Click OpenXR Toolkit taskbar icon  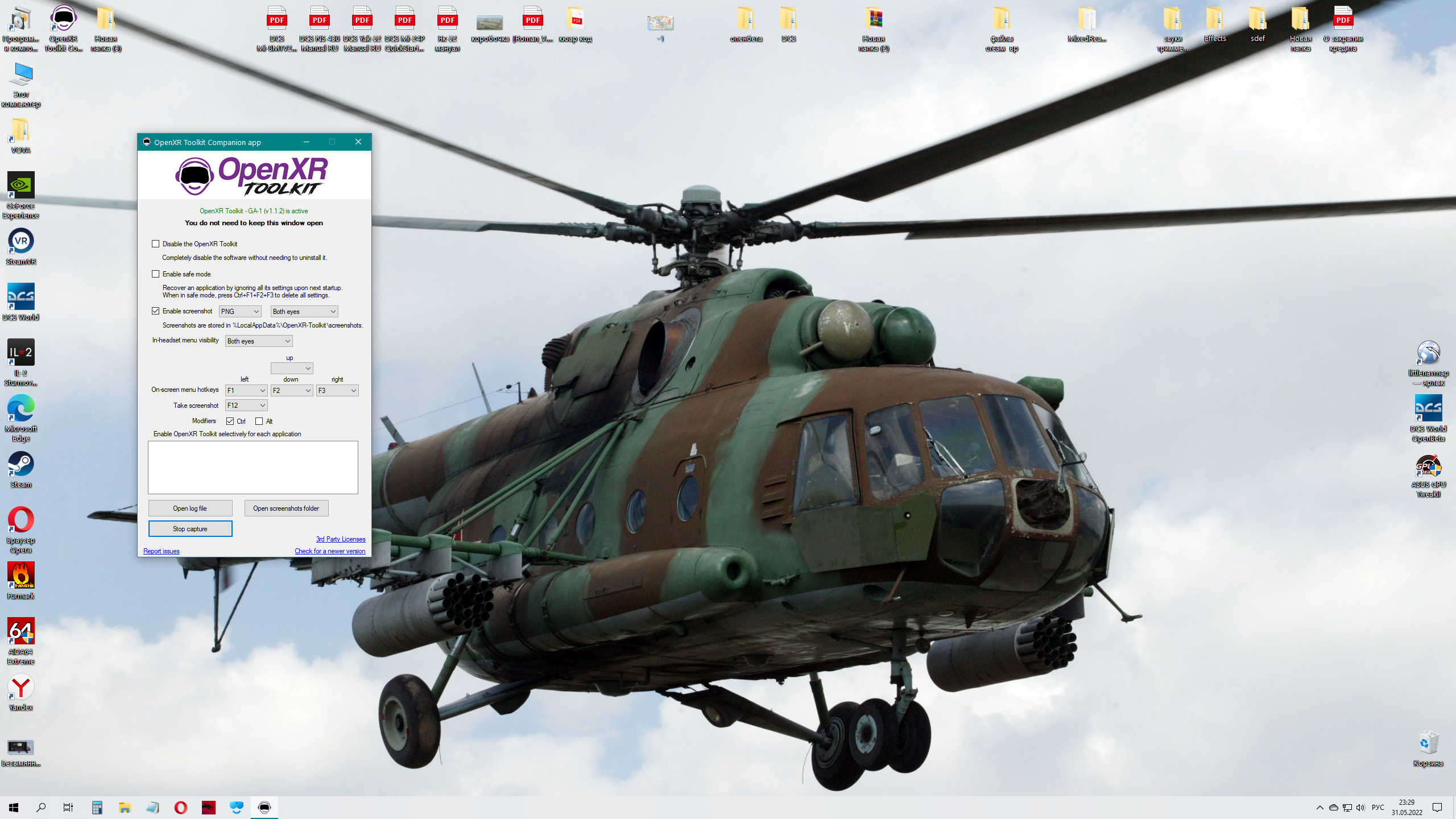pos(264,807)
